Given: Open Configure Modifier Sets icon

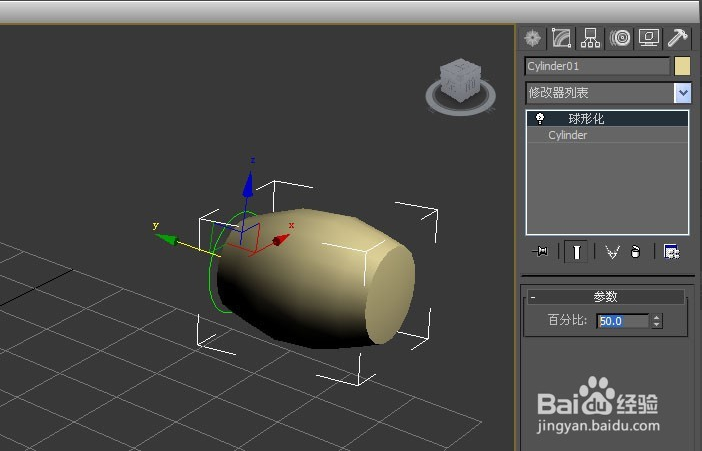Looking at the screenshot, I should [671, 252].
